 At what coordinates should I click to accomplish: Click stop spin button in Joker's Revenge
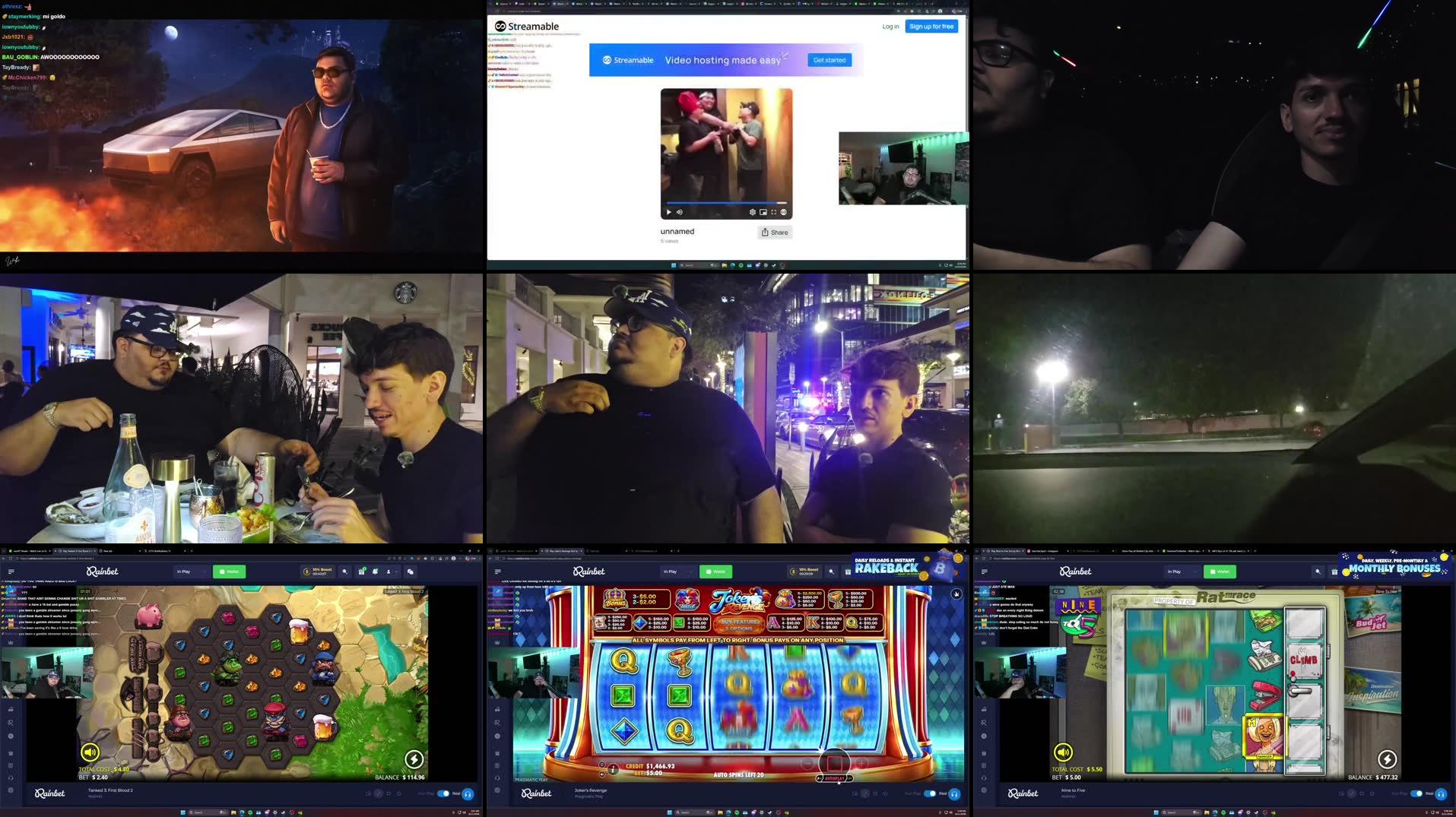tap(835, 762)
